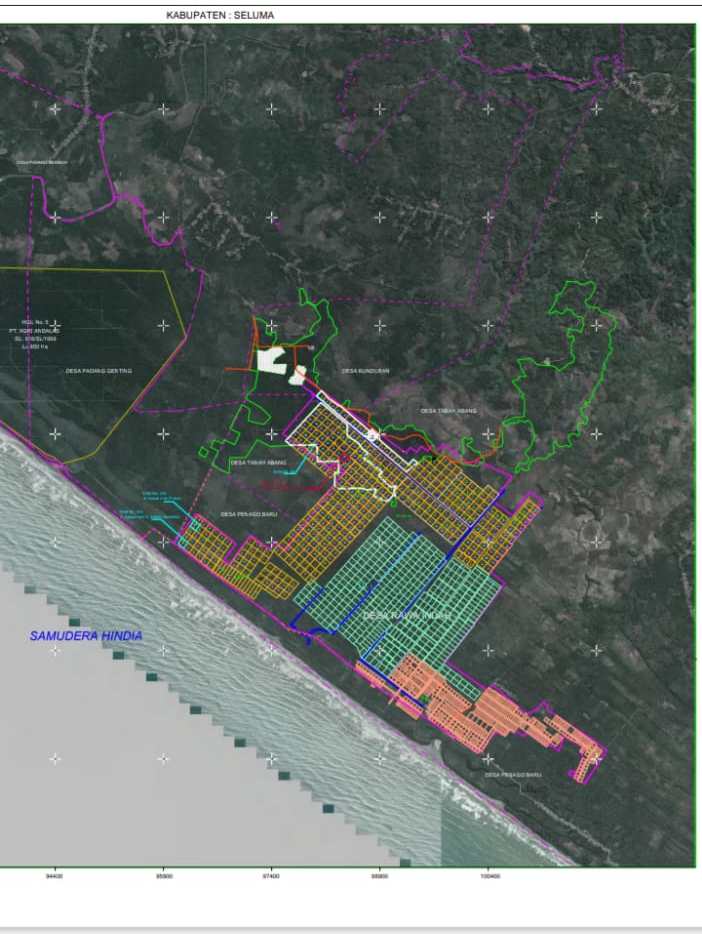Screen dimensions: 702x934
Task: Click the red circle marker in the parcel grid
Action: [343, 458]
